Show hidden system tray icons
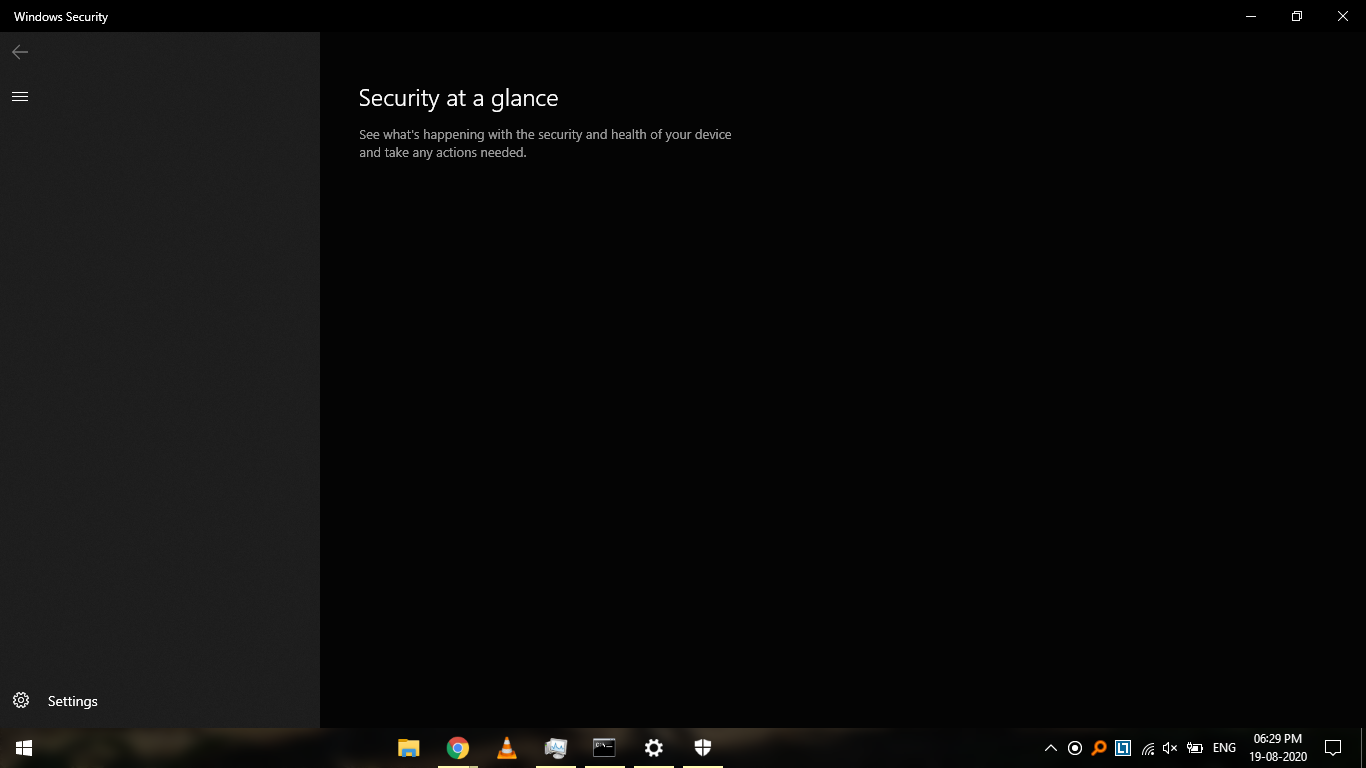1366x768 pixels. [x=1051, y=748]
